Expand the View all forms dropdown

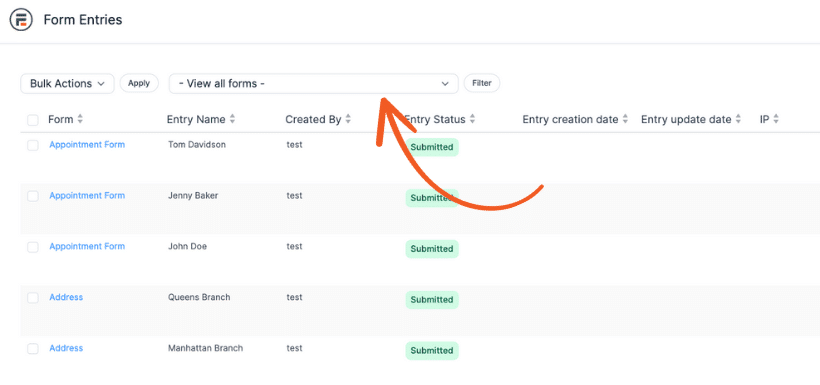tap(314, 84)
